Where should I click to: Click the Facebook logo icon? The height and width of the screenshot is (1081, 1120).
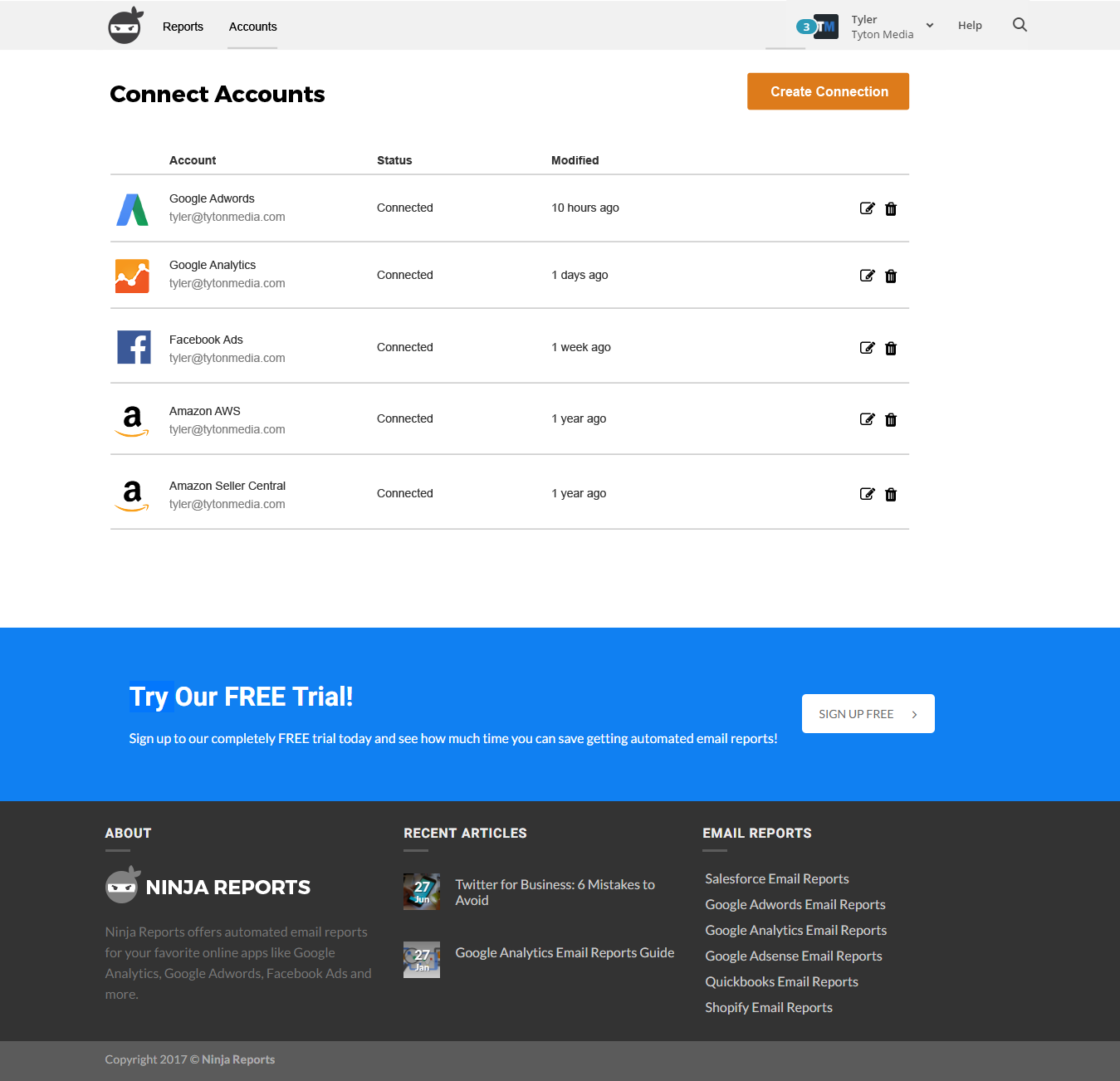pyautogui.click(x=134, y=347)
